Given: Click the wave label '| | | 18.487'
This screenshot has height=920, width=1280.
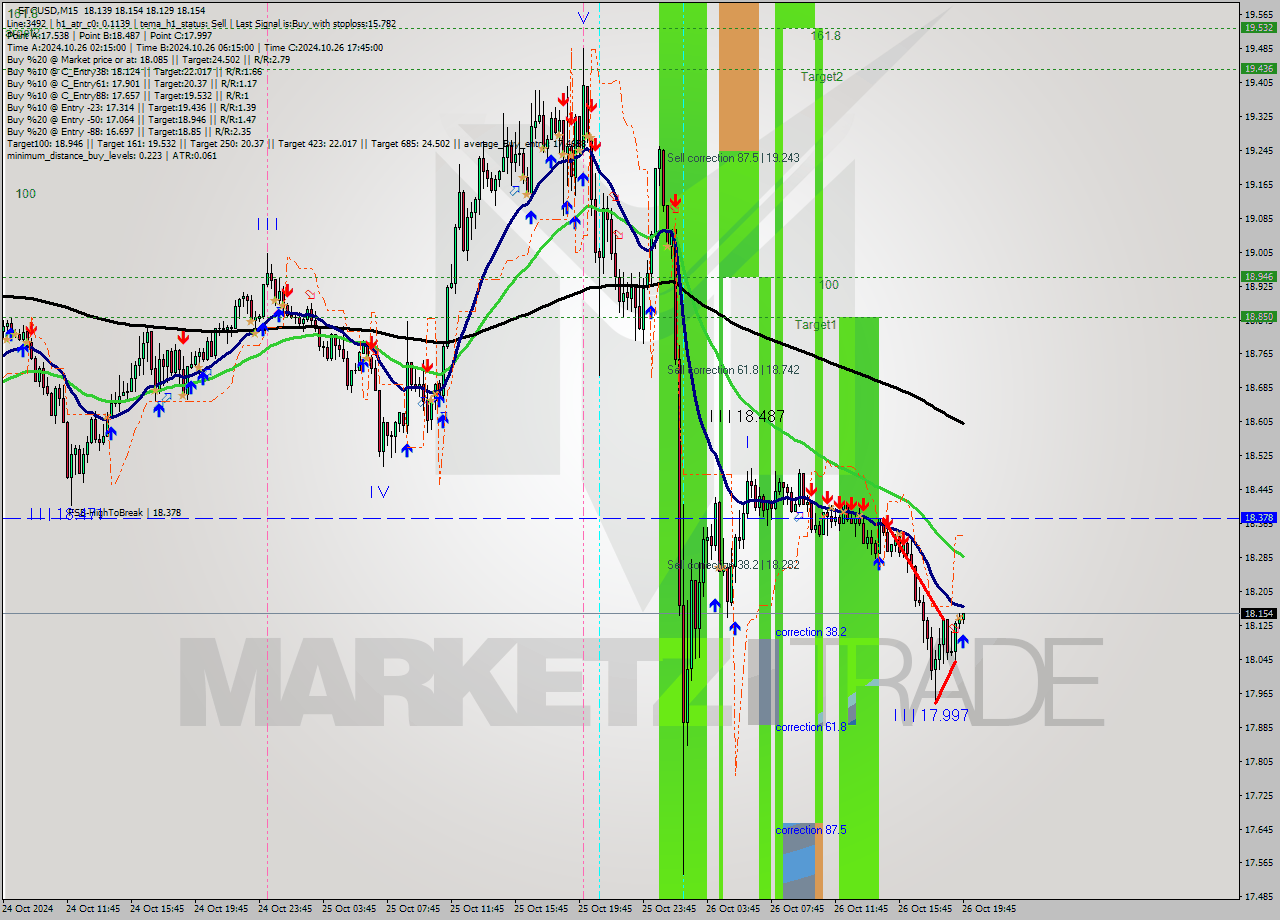Looking at the screenshot, I should point(747,416).
